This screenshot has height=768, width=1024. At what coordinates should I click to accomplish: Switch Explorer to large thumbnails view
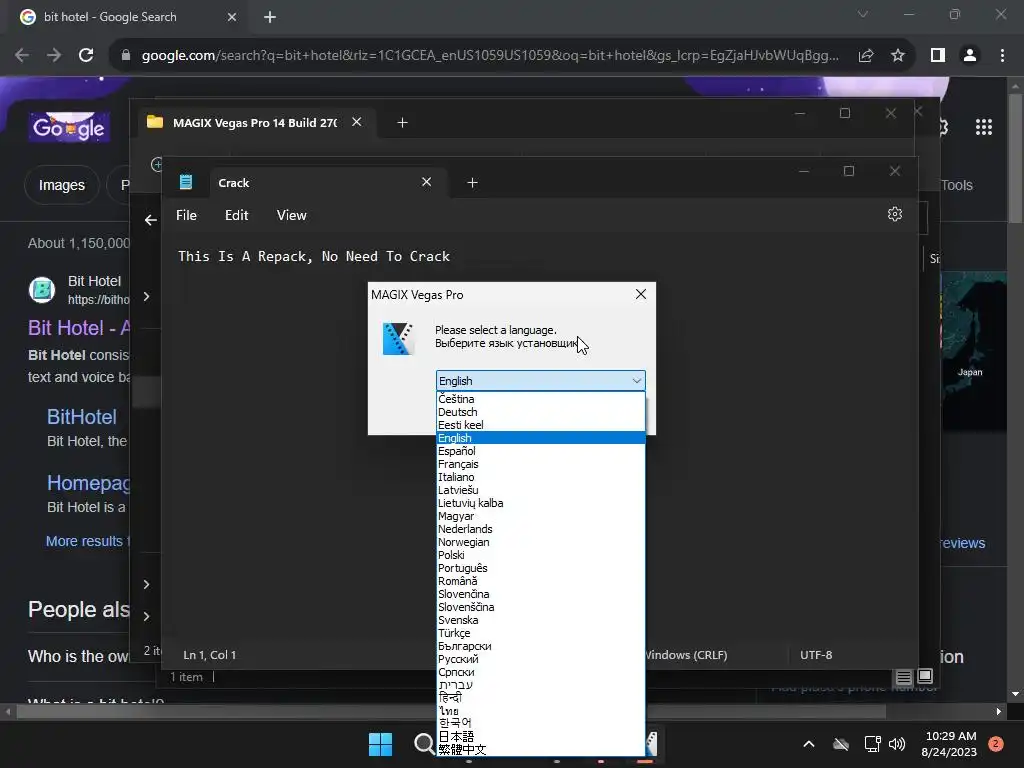click(925, 676)
